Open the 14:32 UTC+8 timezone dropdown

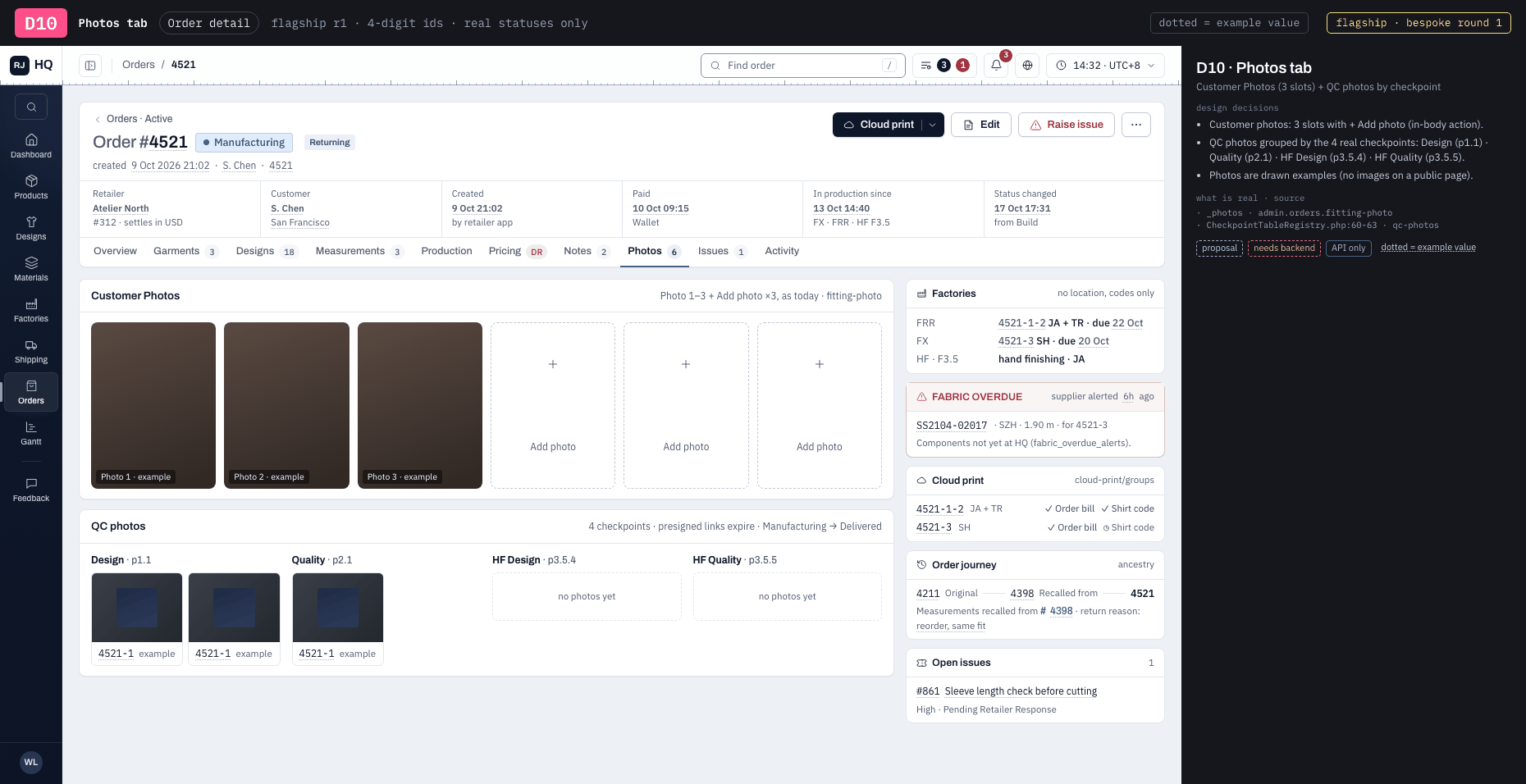1105,66
